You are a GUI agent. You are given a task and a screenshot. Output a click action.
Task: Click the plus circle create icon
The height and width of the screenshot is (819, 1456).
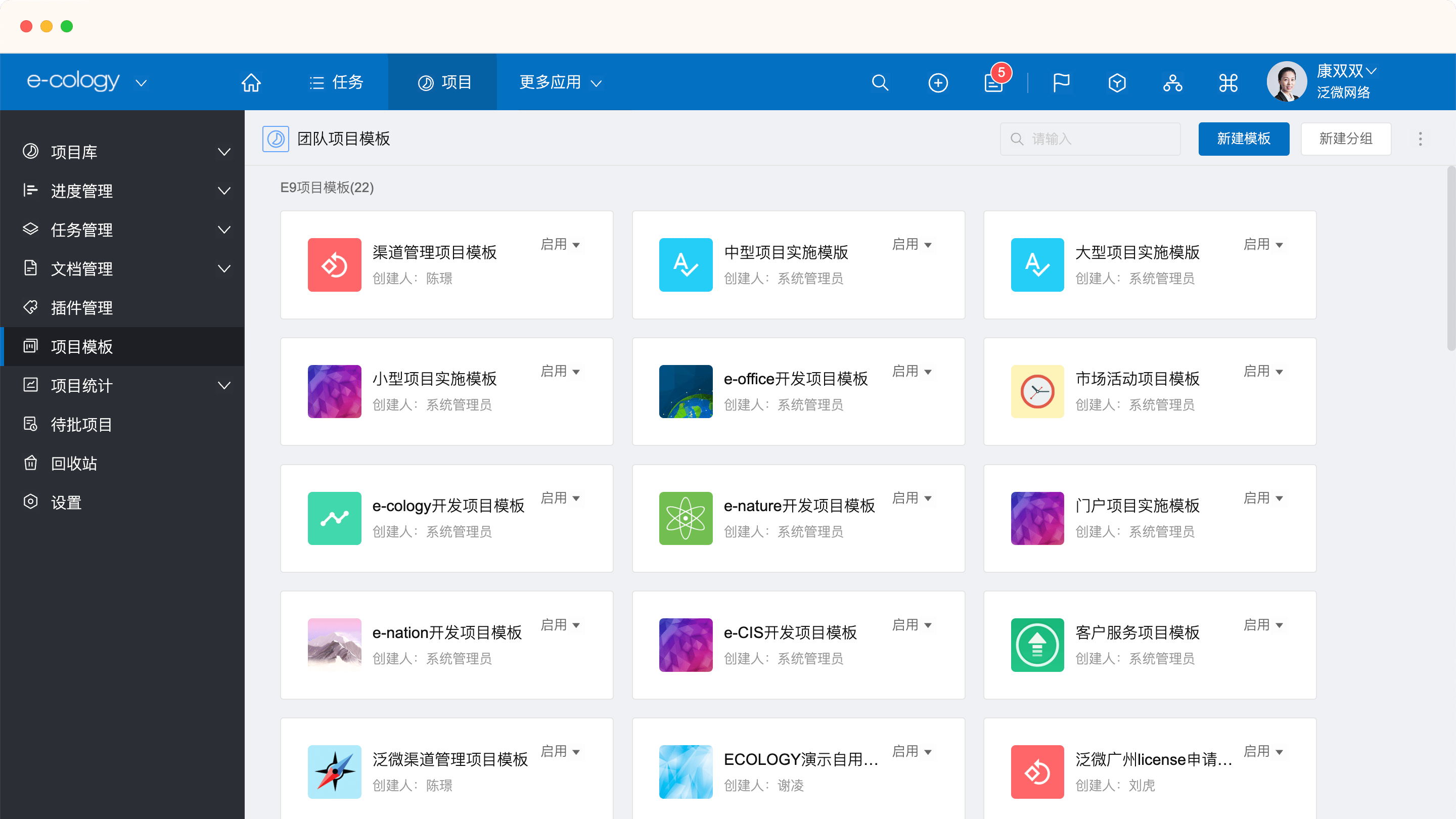tap(938, 82)
